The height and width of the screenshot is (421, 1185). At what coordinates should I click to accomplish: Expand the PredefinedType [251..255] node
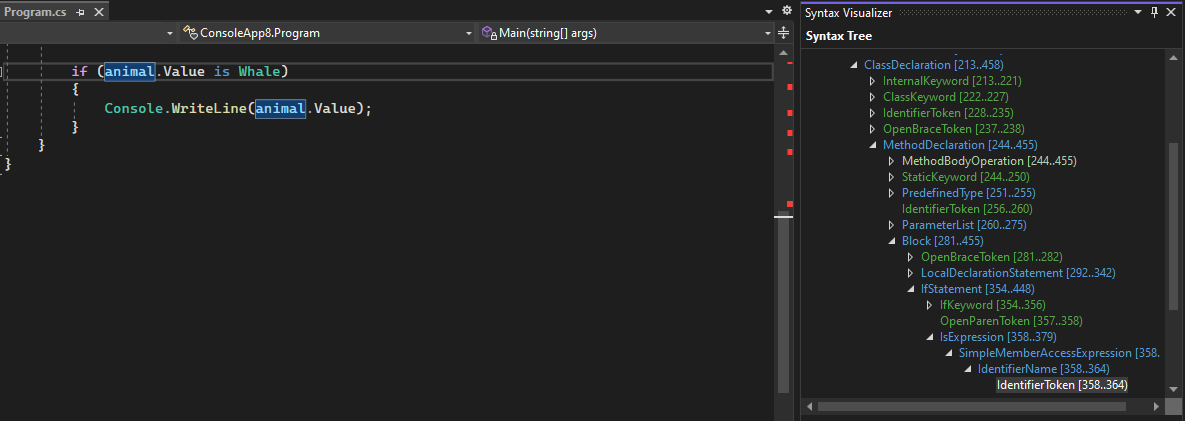coord(892,193)
